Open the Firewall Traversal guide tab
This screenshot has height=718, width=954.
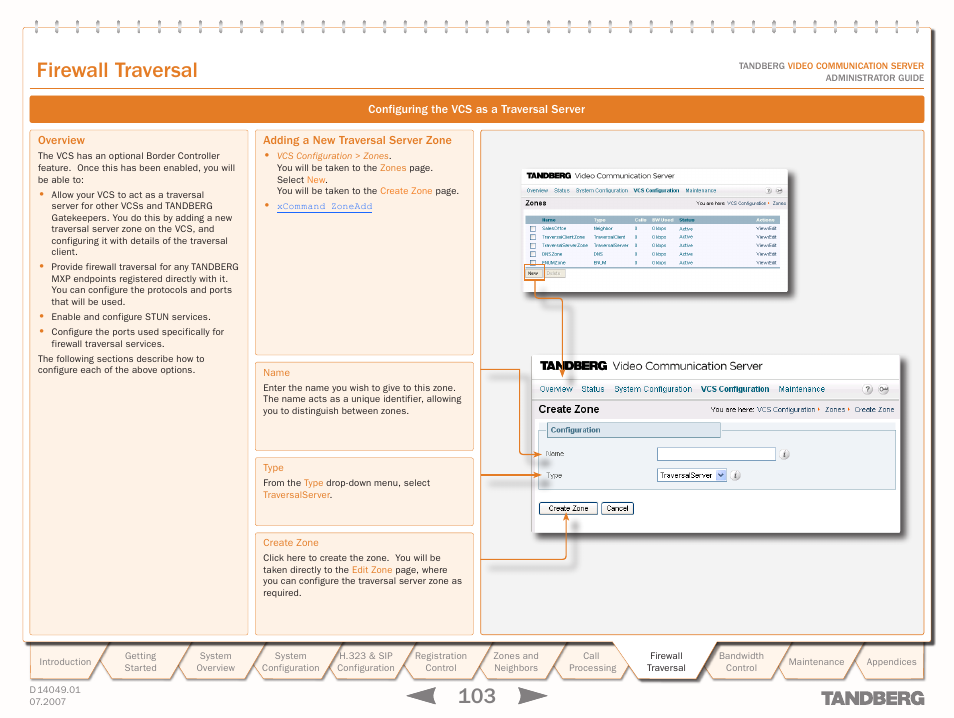coord(666,662)
